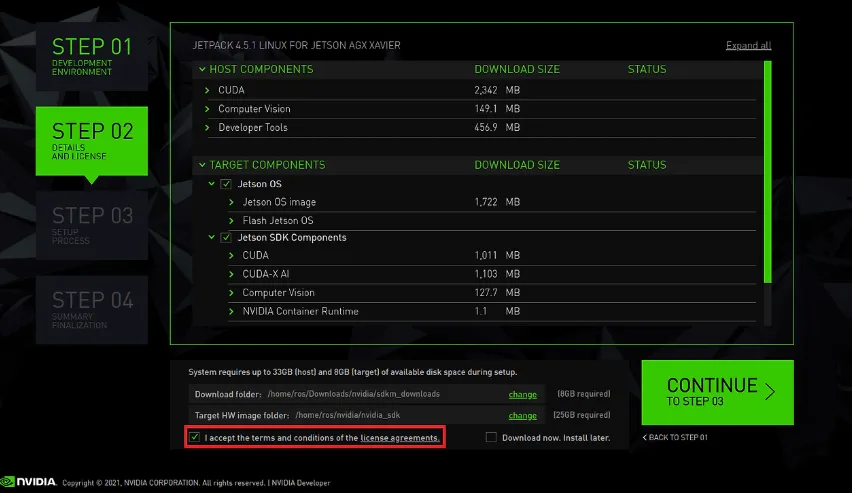Image resolution: width=852 pixels, height=493 pixels.
Task: Collapse the Target Components section
Action: [x=202, y=165]
